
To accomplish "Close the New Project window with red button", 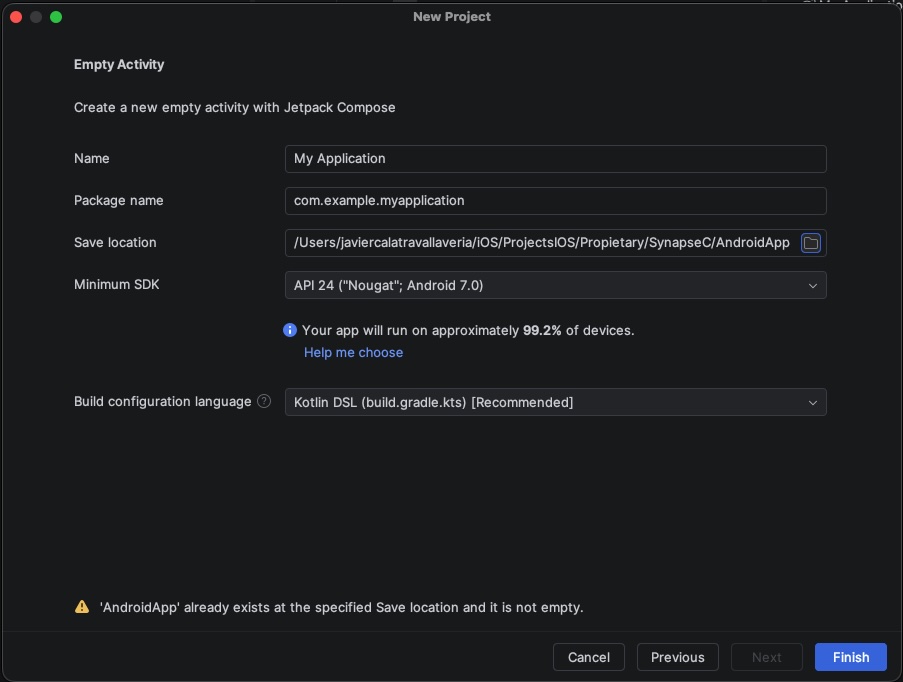I will pyautogui.click(x=16, y=17).
